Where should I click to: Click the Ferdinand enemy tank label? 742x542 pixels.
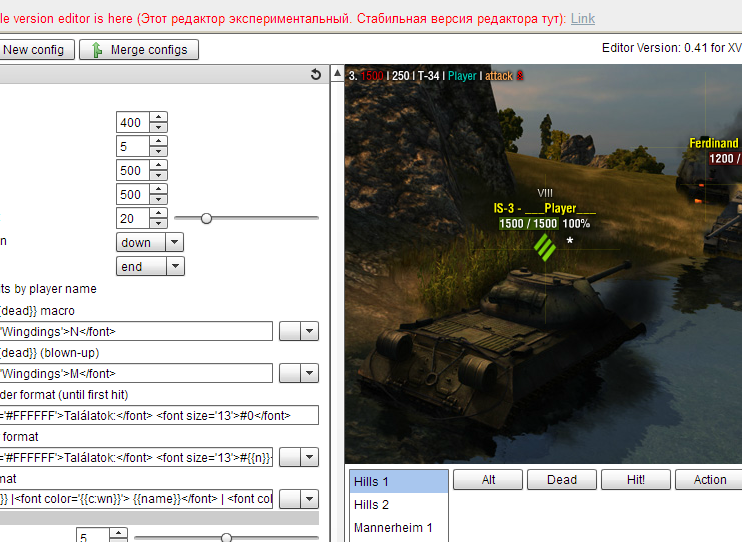point(714,143)
